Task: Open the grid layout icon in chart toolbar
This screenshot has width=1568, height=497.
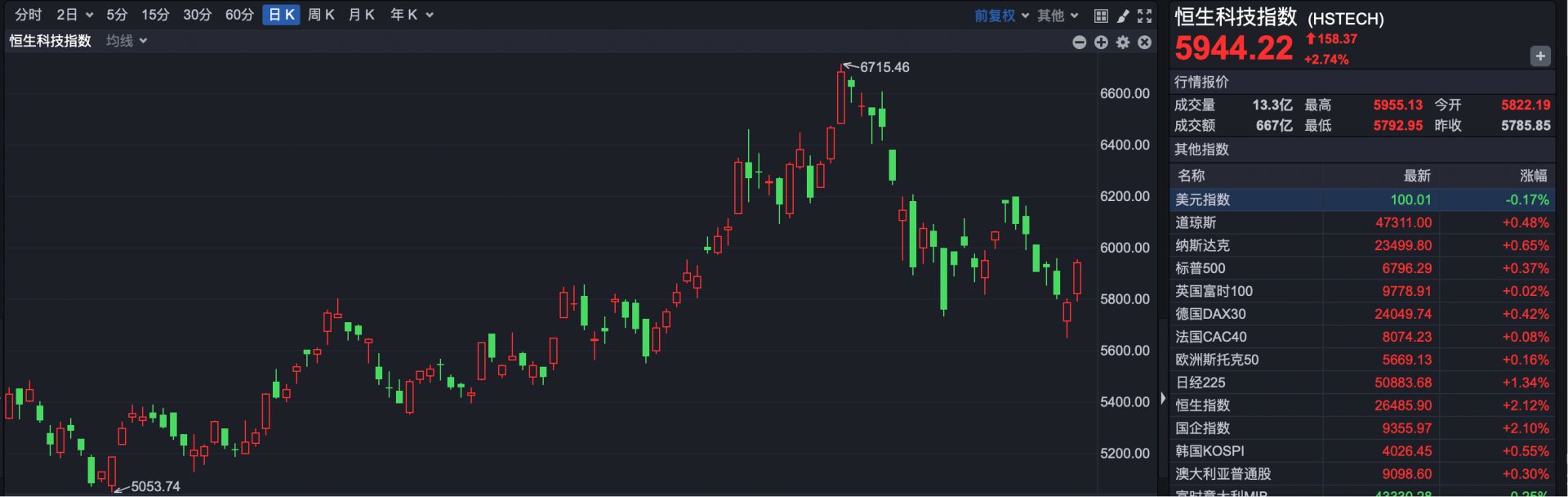Action: point(1101,16)
